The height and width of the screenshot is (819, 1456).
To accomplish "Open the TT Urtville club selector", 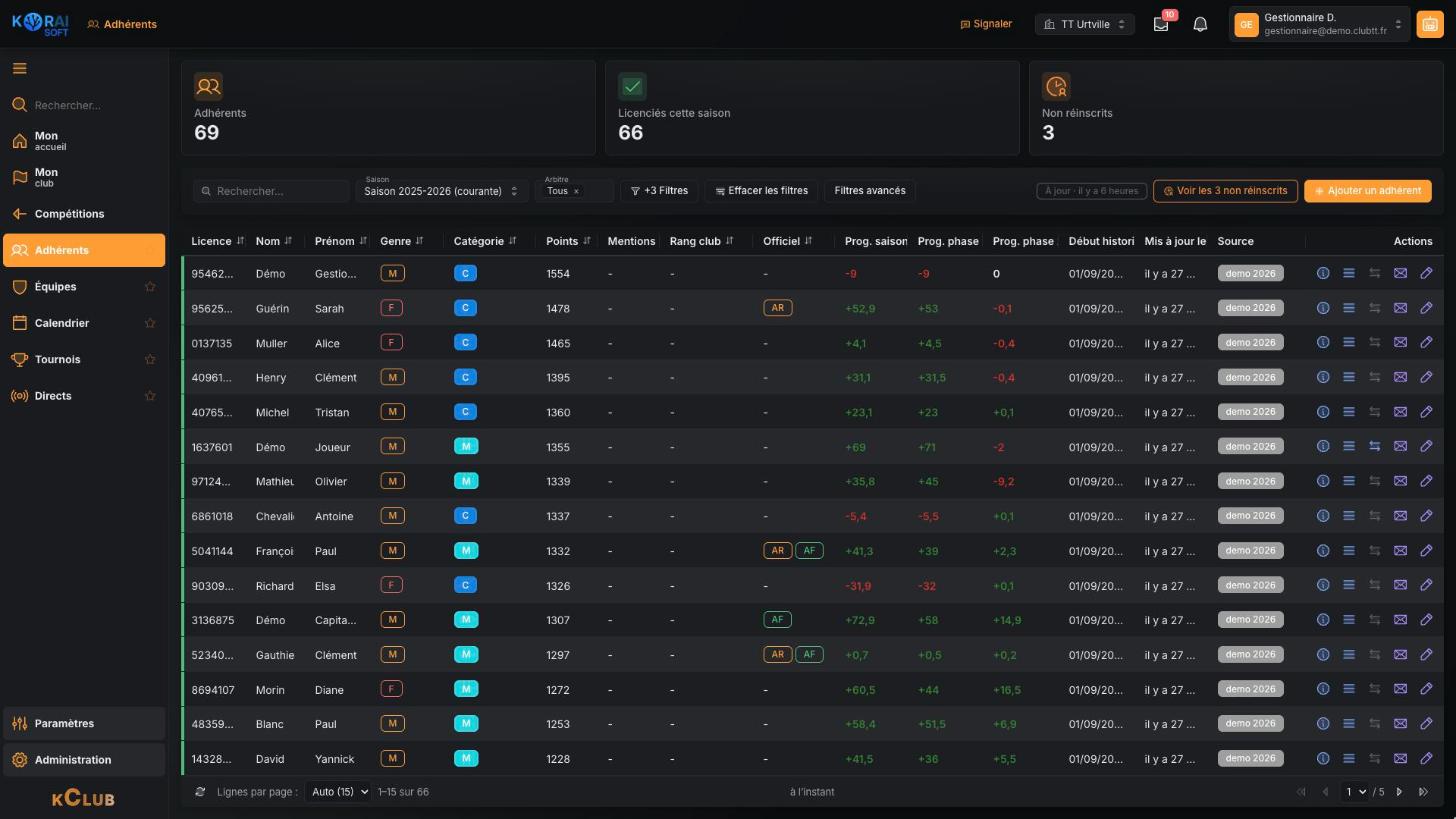I will tap(1084, 24).
